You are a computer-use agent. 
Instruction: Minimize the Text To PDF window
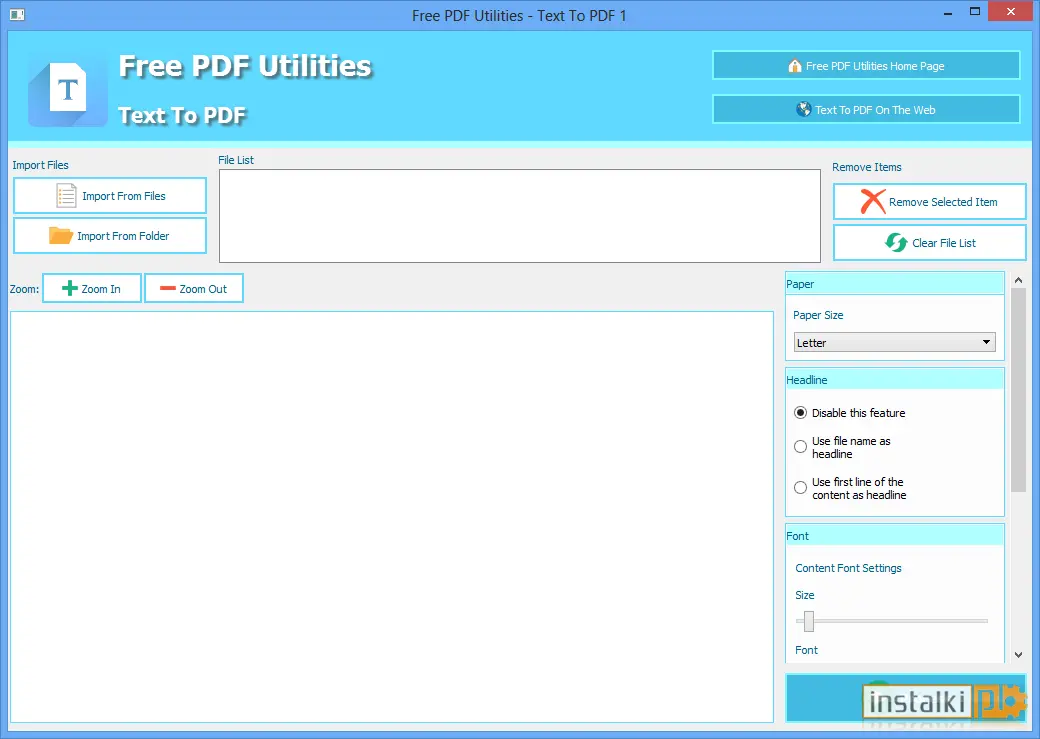[x=948, y=13]
